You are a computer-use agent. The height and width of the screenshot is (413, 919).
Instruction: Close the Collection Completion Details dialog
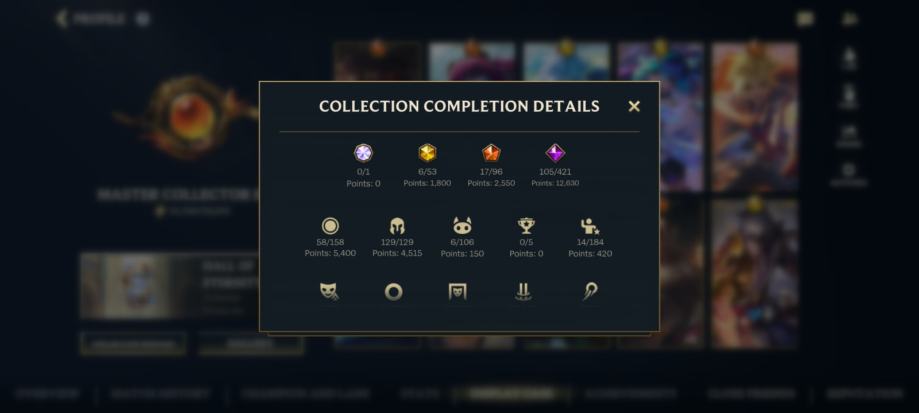click(x=634, y=106)
